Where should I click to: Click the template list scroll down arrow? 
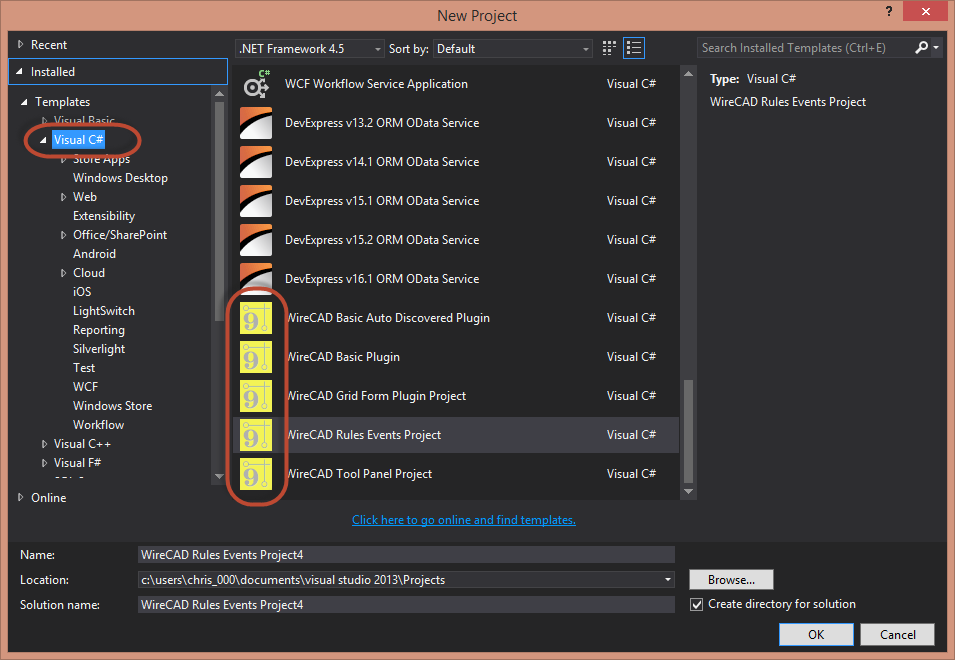coord(688,491)
